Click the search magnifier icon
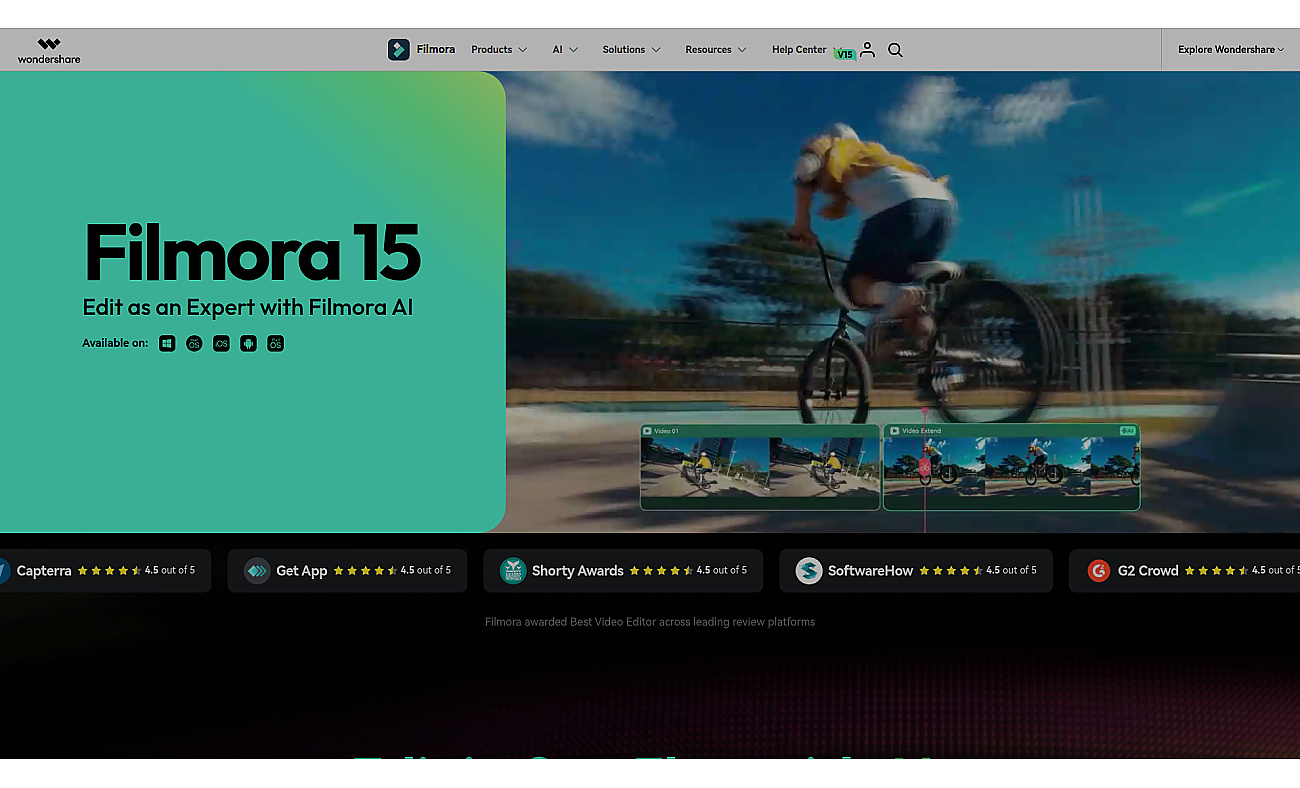This screenshot has width=1300, height=788. [x=895, y=49]
